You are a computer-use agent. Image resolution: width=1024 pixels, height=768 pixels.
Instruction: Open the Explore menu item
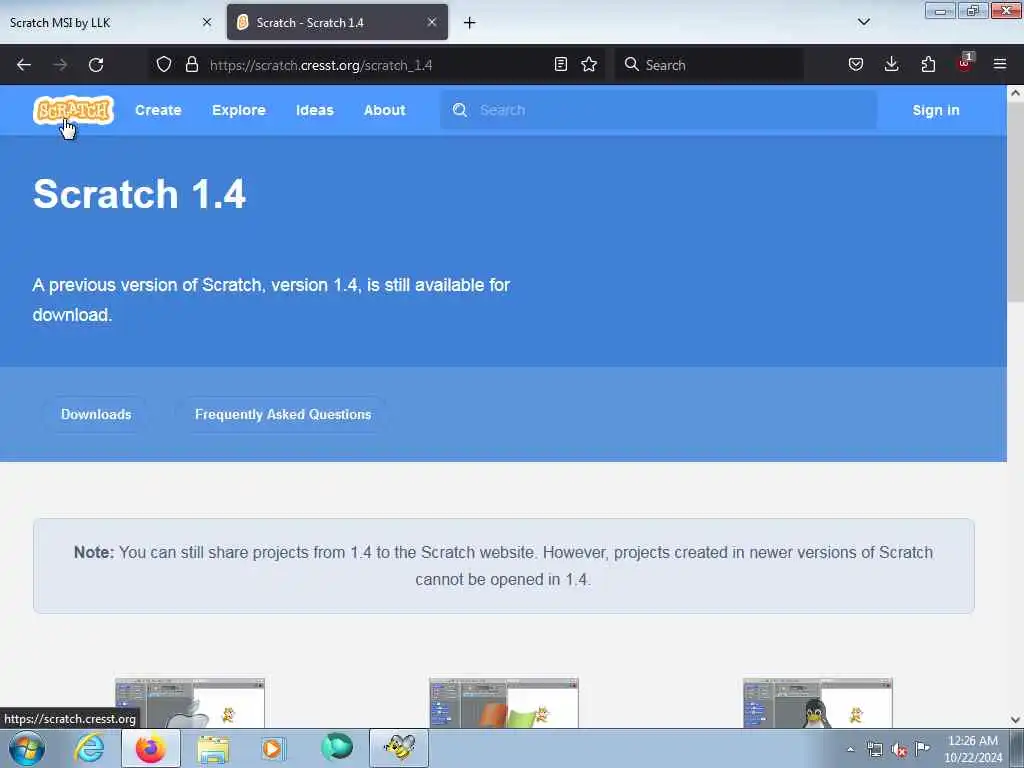tap(239, 110)
